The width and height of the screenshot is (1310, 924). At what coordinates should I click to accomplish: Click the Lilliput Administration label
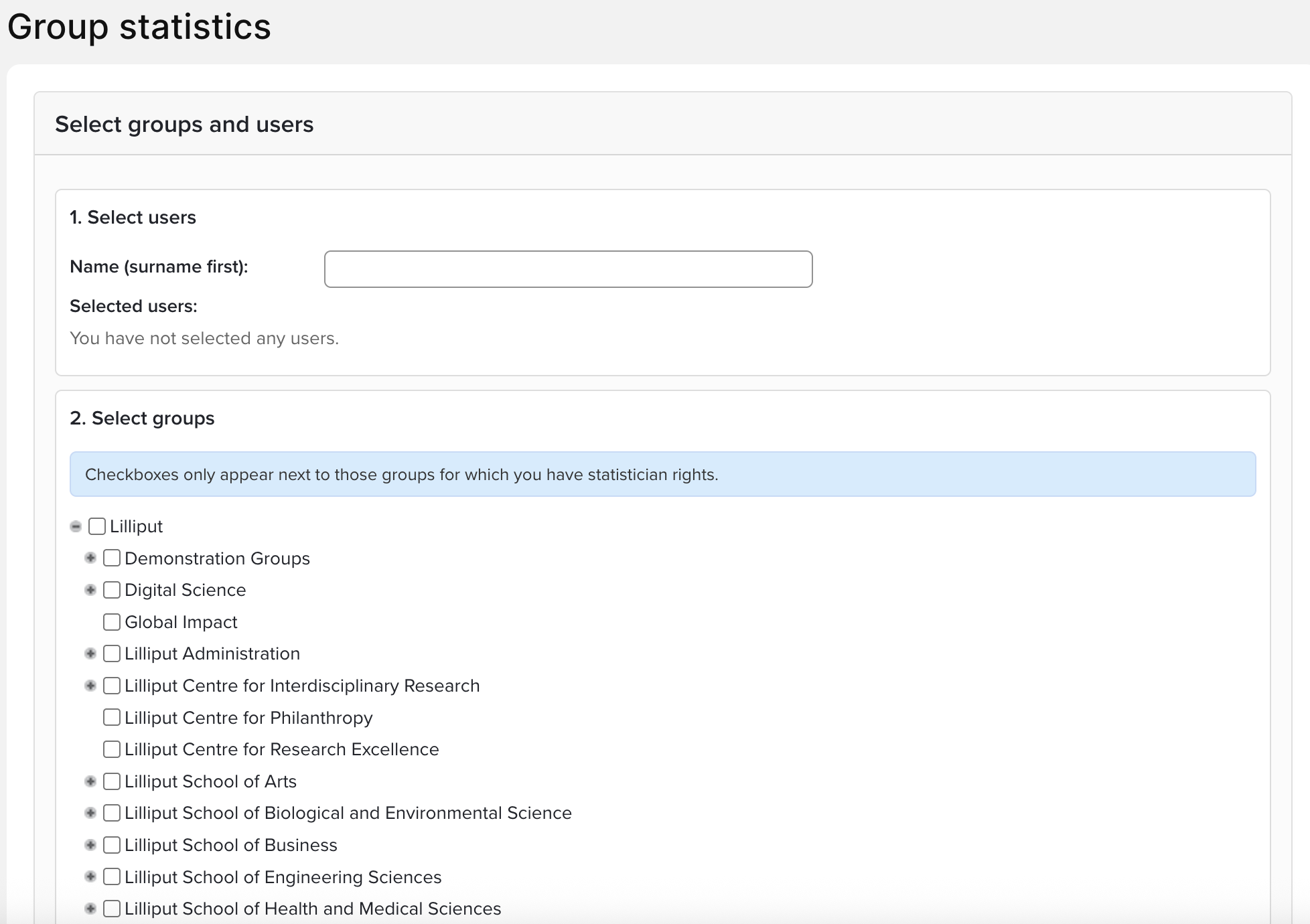click(212, 653)
